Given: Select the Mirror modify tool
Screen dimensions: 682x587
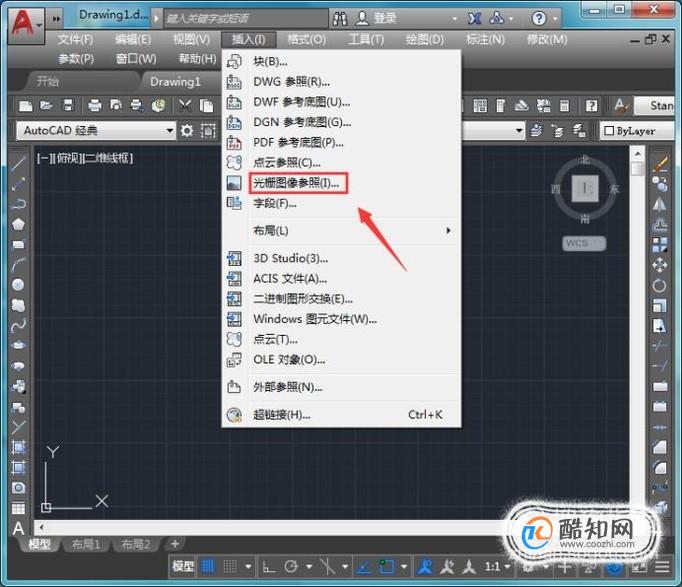Looking at the screenshot, I should click(660, 204).
